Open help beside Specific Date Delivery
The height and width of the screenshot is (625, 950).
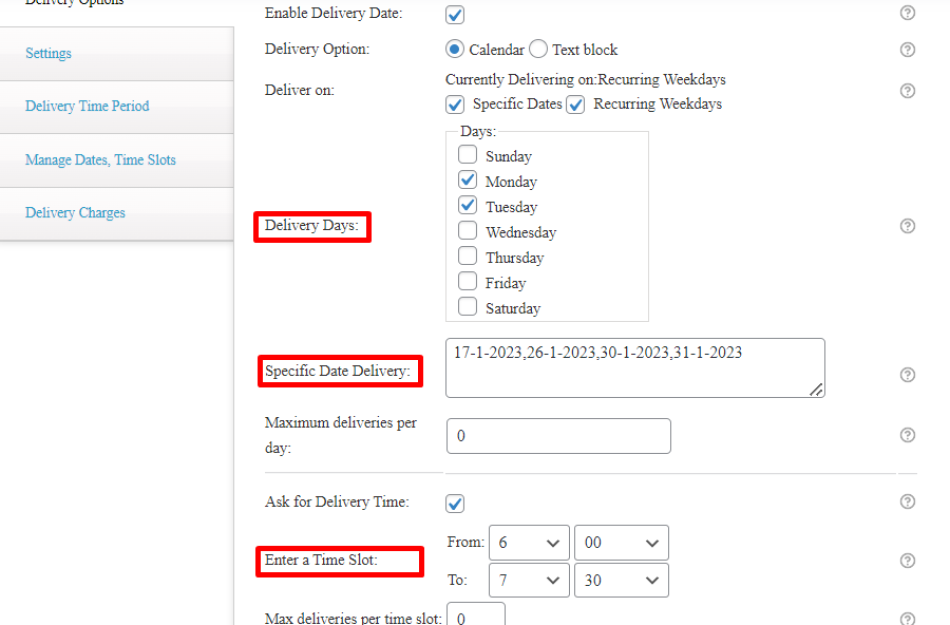pyautogui.click(x=907, y=374)
